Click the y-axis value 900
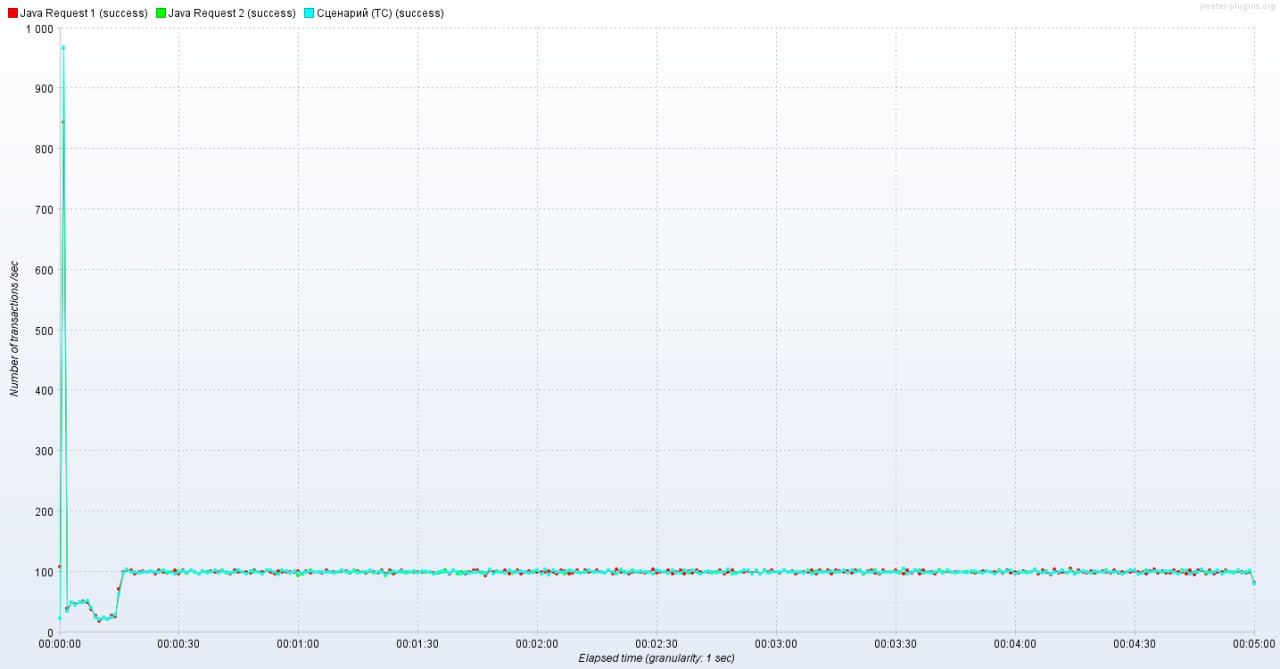Viewport: 1280px width, 669px height. click(44, 89)
